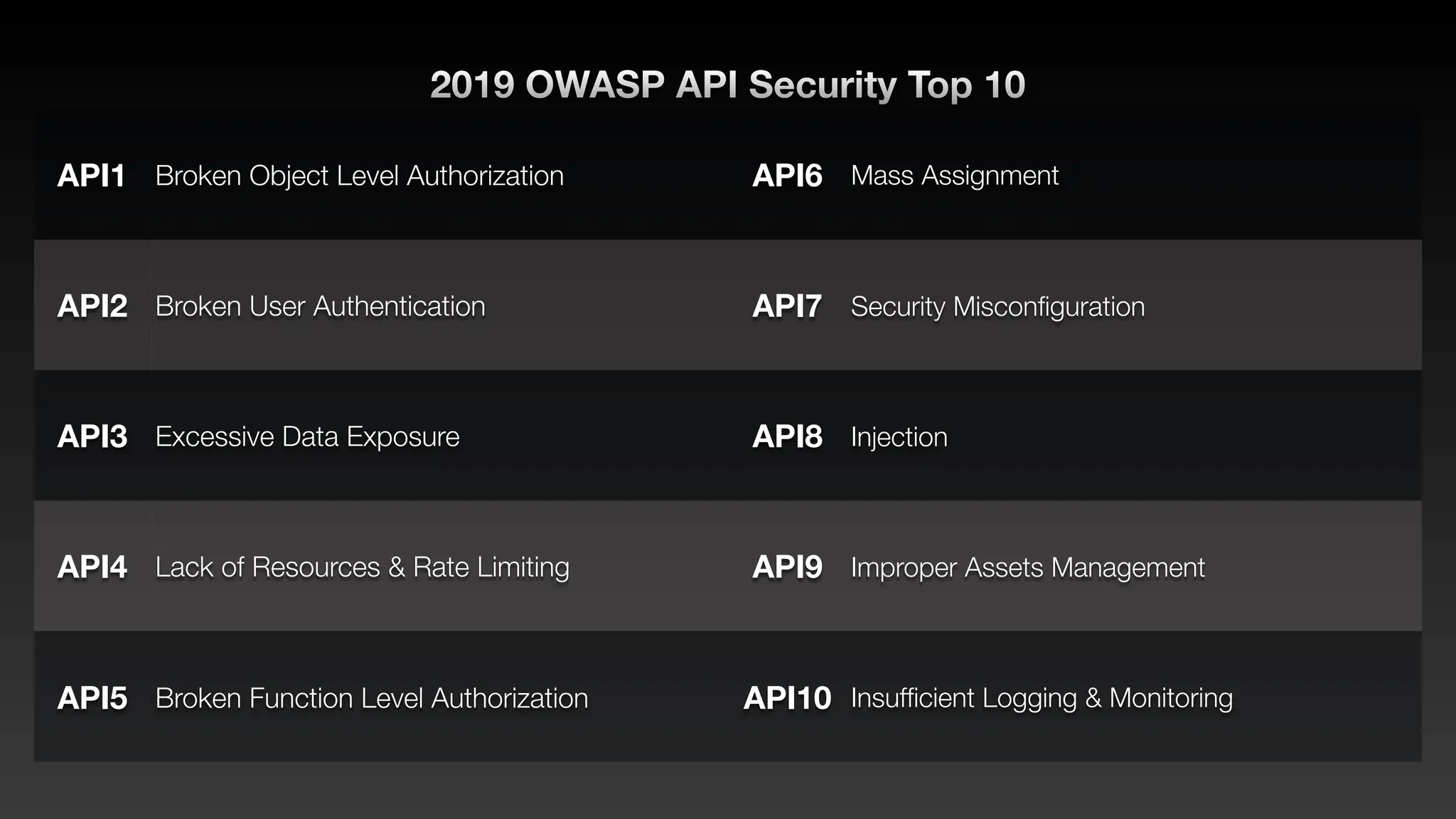
Task: Select the 'API6' label
Action: [x=788, y=176]
